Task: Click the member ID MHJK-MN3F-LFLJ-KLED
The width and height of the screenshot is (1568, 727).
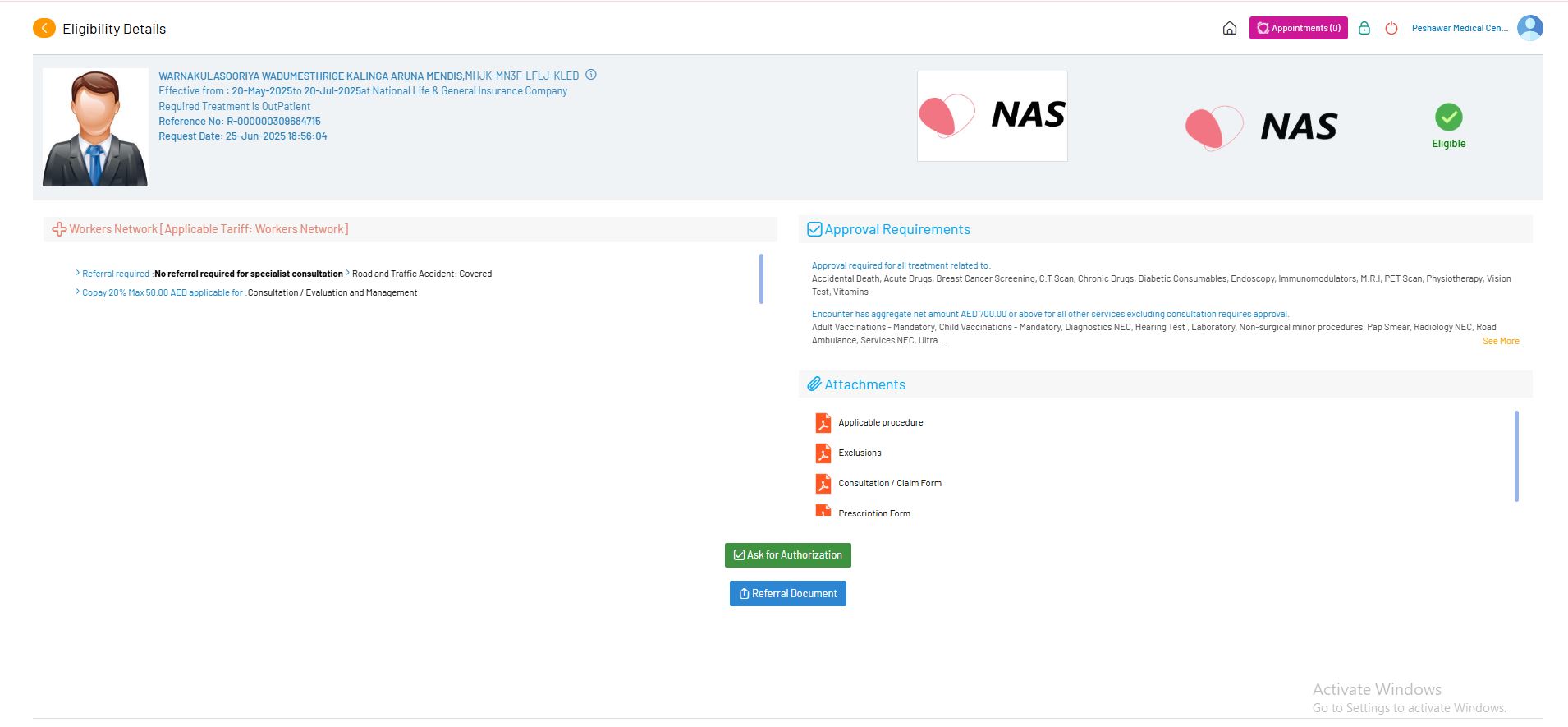Action: (522, 76)
